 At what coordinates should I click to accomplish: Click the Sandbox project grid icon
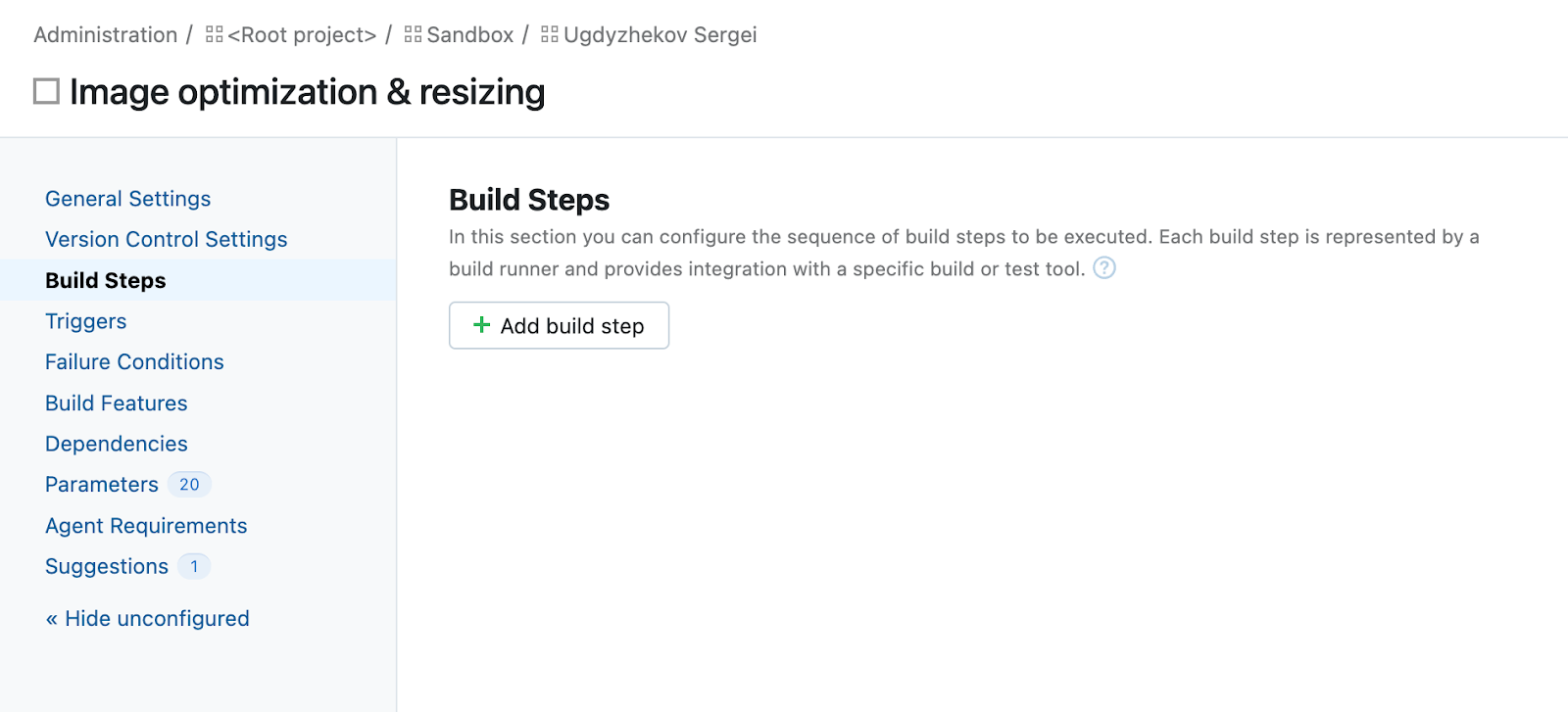tap(413, 35)
